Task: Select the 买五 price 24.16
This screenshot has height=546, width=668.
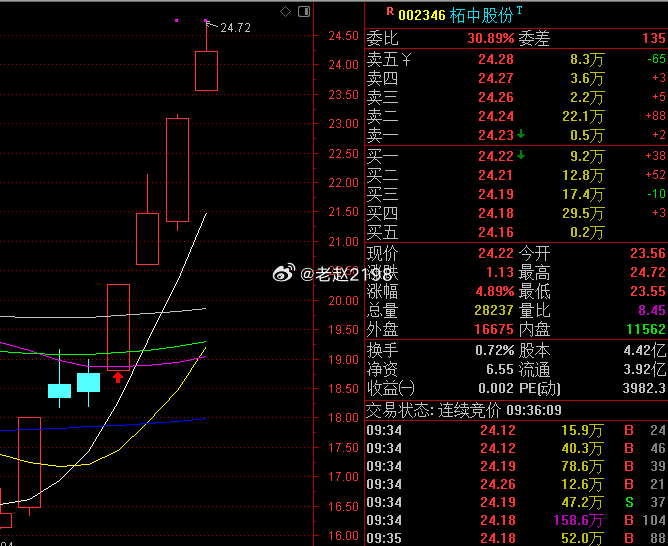Action: [496, 232]
